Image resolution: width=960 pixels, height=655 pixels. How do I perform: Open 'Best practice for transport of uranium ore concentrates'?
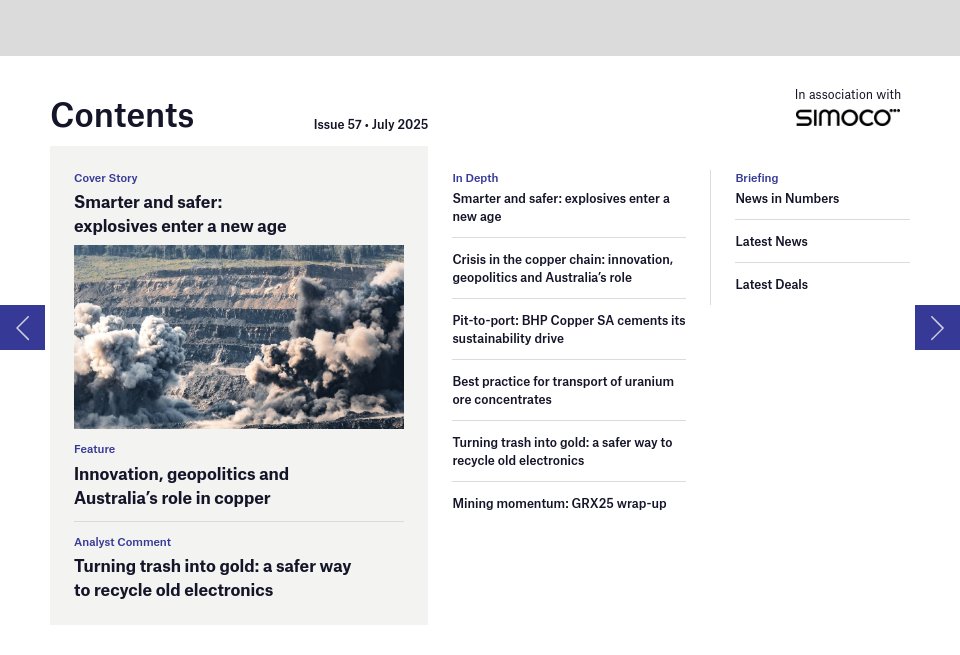tap(563, 390)
